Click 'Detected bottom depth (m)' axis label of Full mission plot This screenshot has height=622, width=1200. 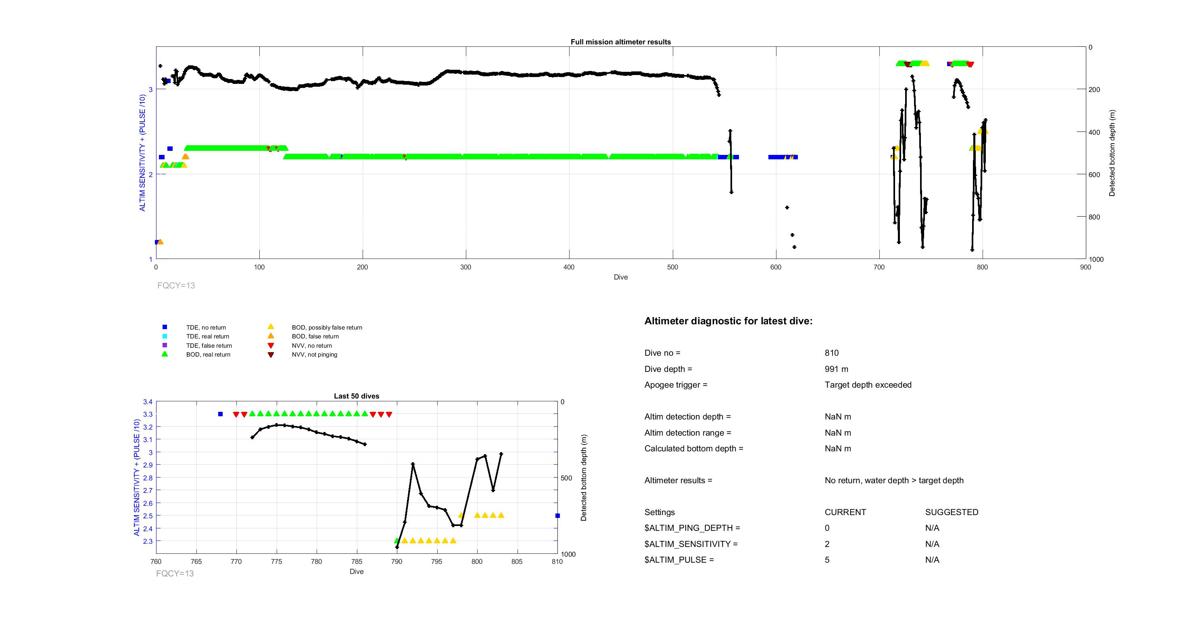(1113, 153)
